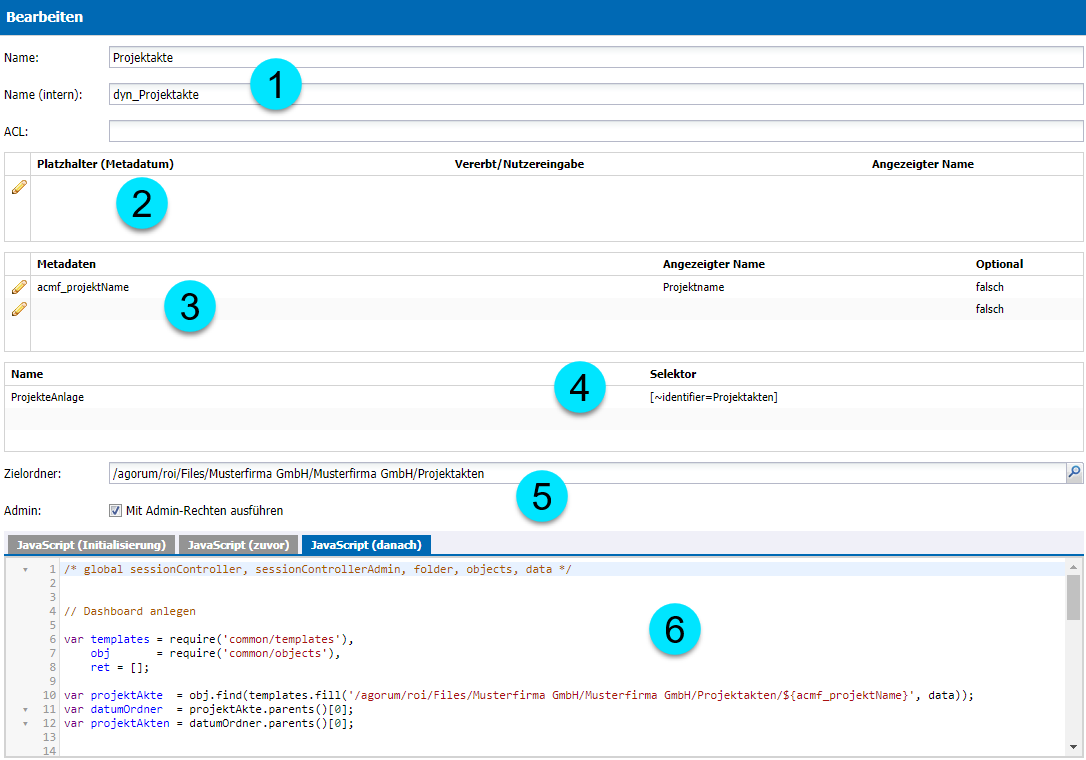Click code line 4 Dashboard anlegen comment
The width and height of the screenshot is (1086, 760).
pyautogui.click(x=130, y=611)
